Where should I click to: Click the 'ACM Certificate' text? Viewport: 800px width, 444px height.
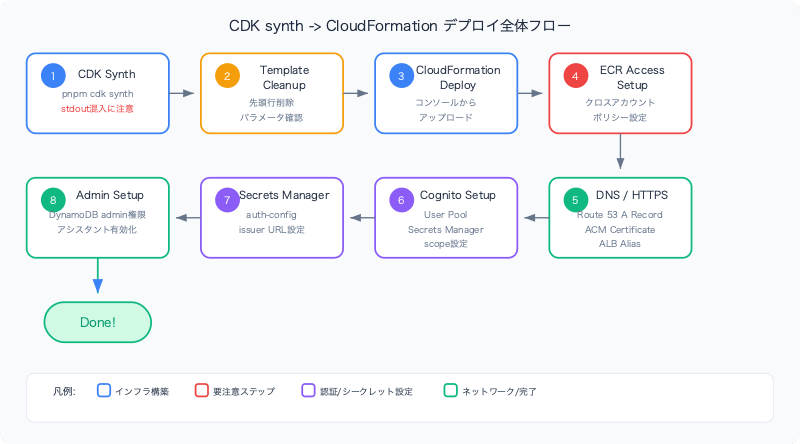tap(620, 230)
